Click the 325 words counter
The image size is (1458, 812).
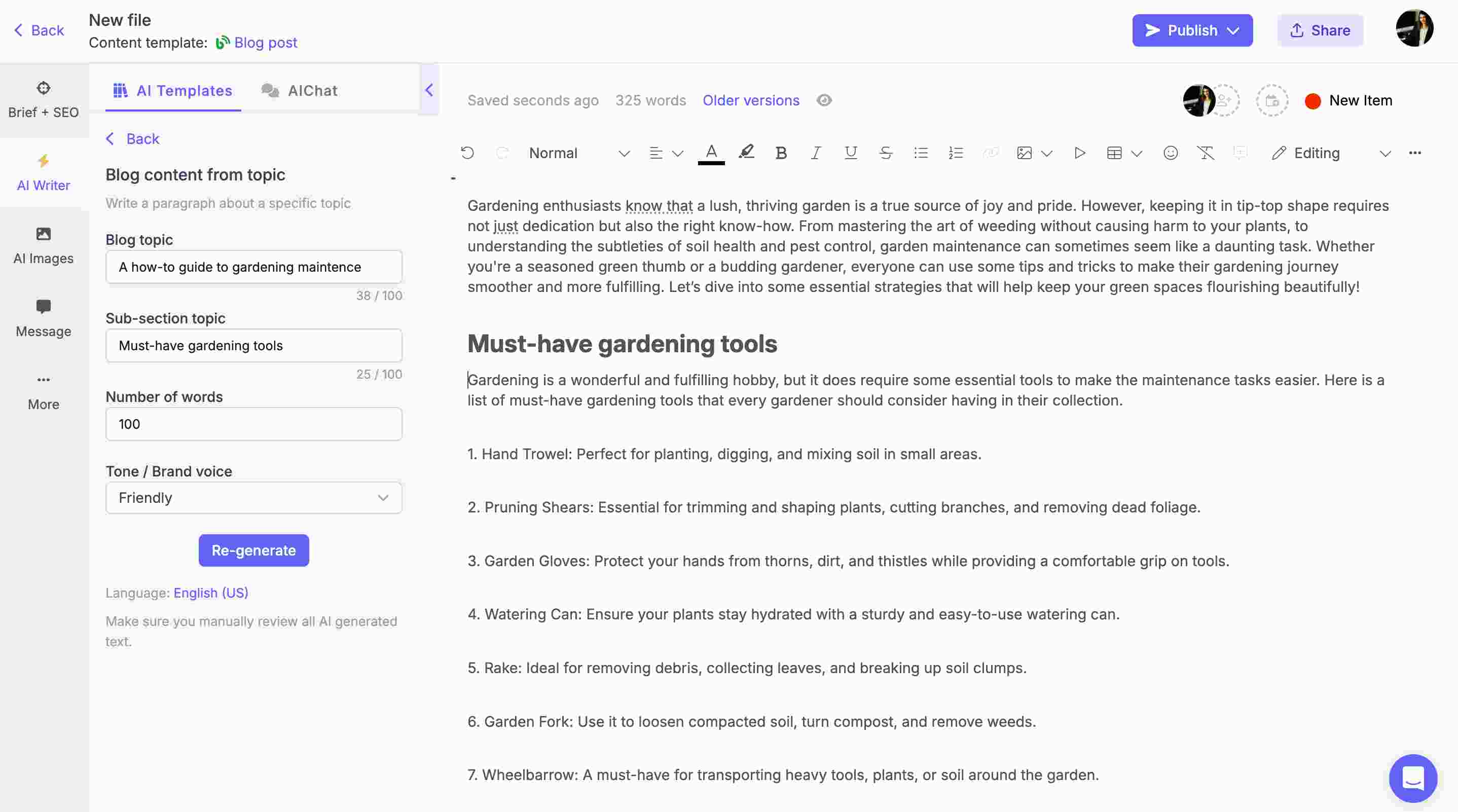click(650, 101)
